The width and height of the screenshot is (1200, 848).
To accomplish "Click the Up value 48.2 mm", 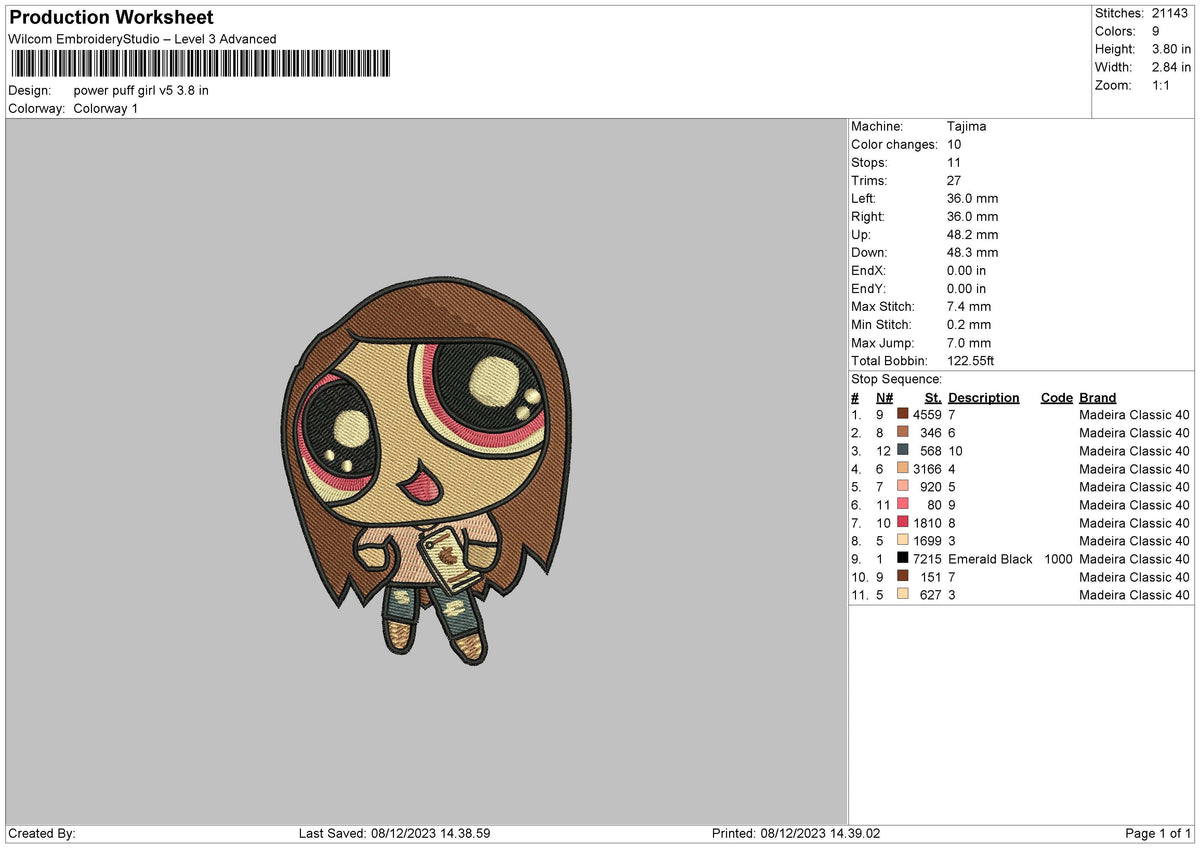I will [x=972, y=234].
